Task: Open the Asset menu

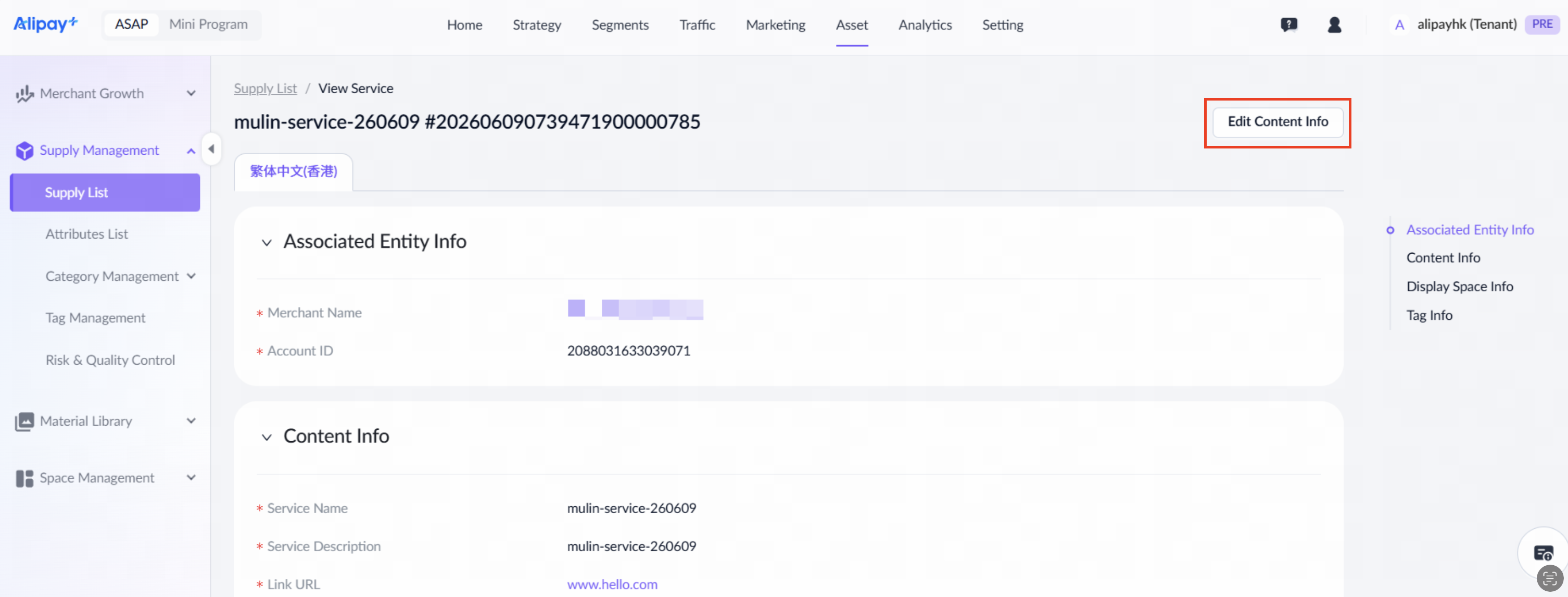Action: [x=852, y=25]
